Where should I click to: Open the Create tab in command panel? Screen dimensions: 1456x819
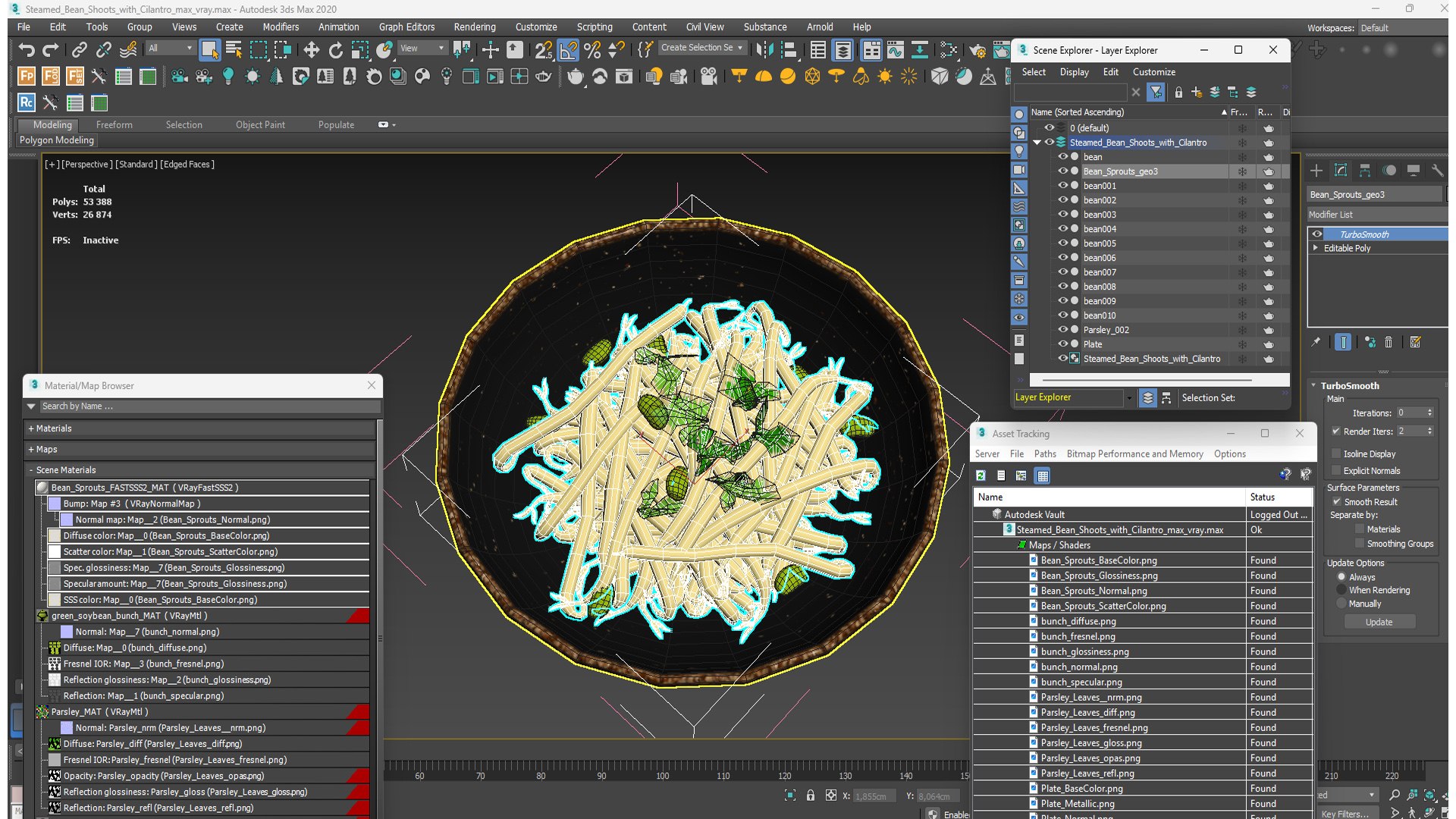click(1316, 171)
